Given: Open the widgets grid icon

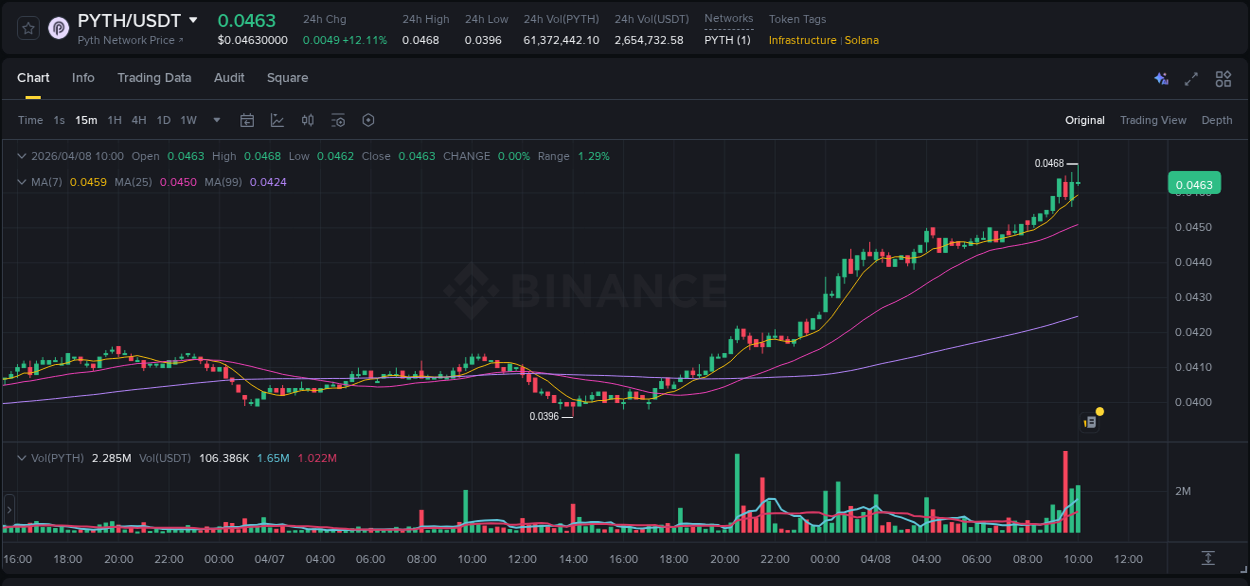Looking at the screenshot, I should click(1223, 78).
